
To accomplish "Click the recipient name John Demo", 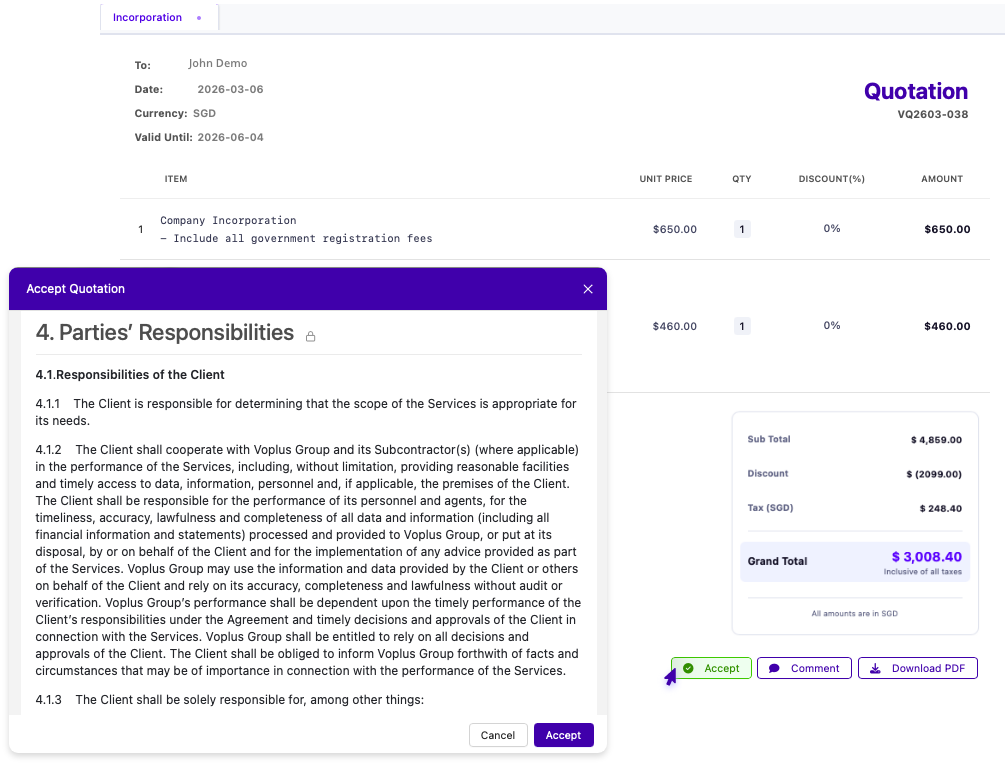I will click(x=217, y=64).
